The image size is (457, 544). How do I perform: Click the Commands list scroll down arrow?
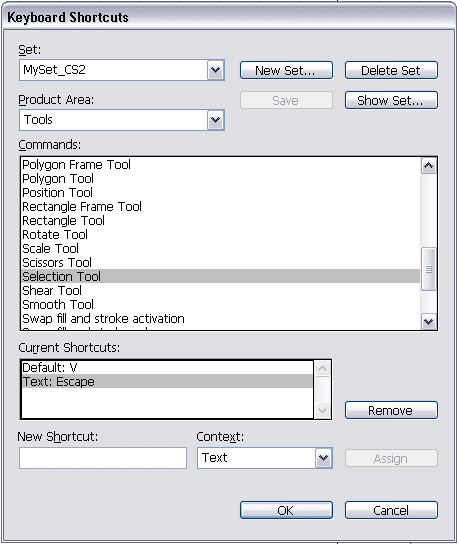[x=429, y=321]
